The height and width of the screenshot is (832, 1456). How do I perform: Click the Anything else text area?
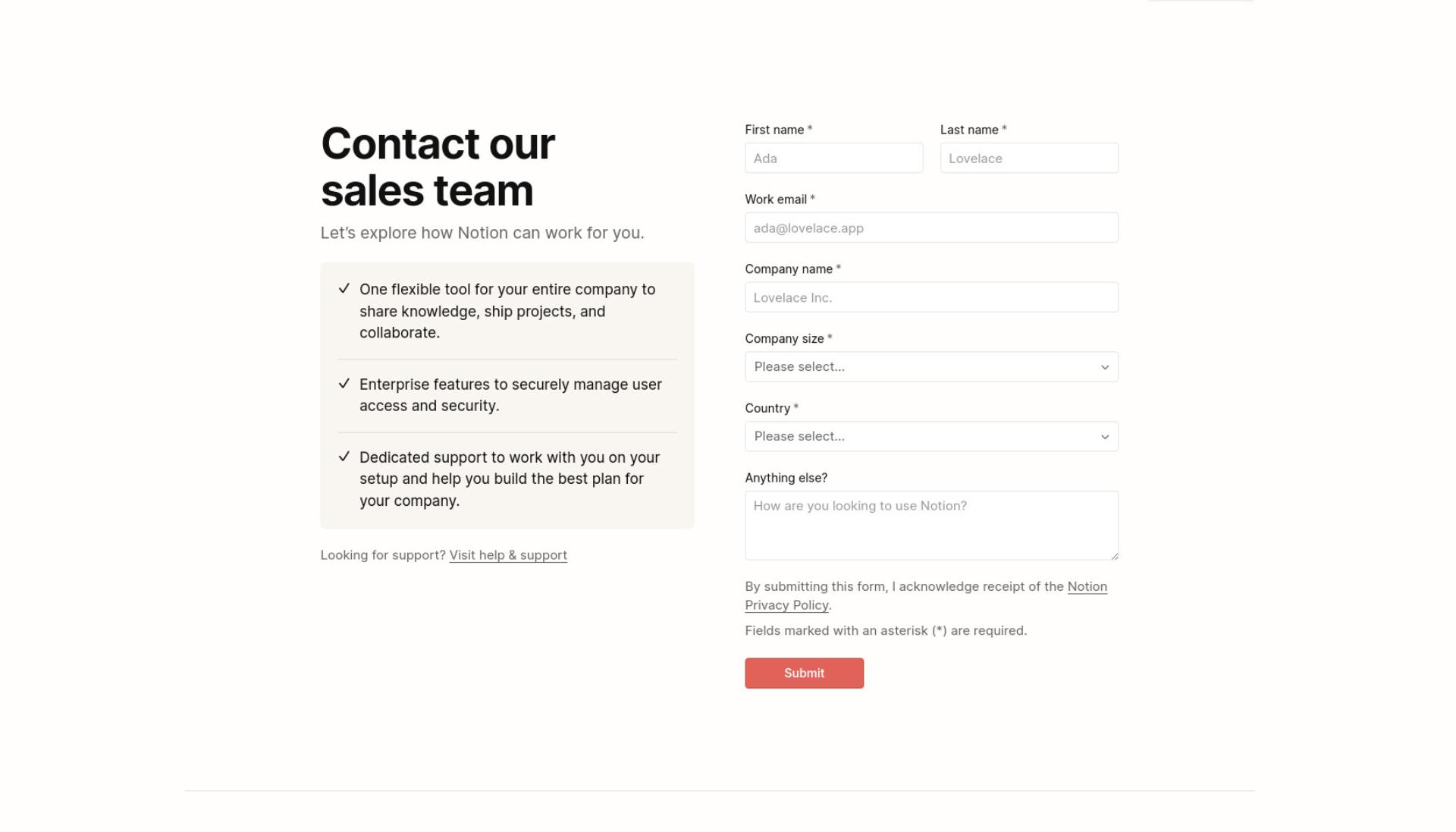click(931, 526)
